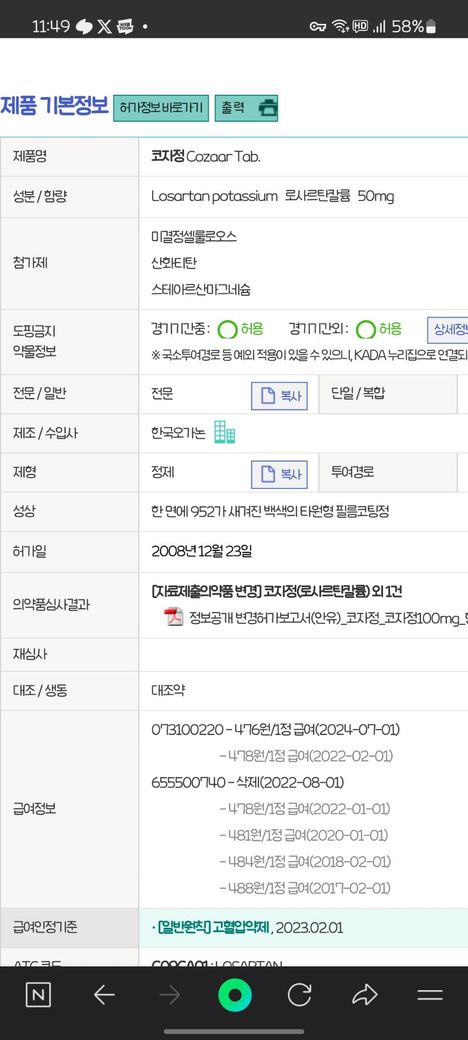Open the 고혈압약제 일반원칙 link

[x=210, y=928]
